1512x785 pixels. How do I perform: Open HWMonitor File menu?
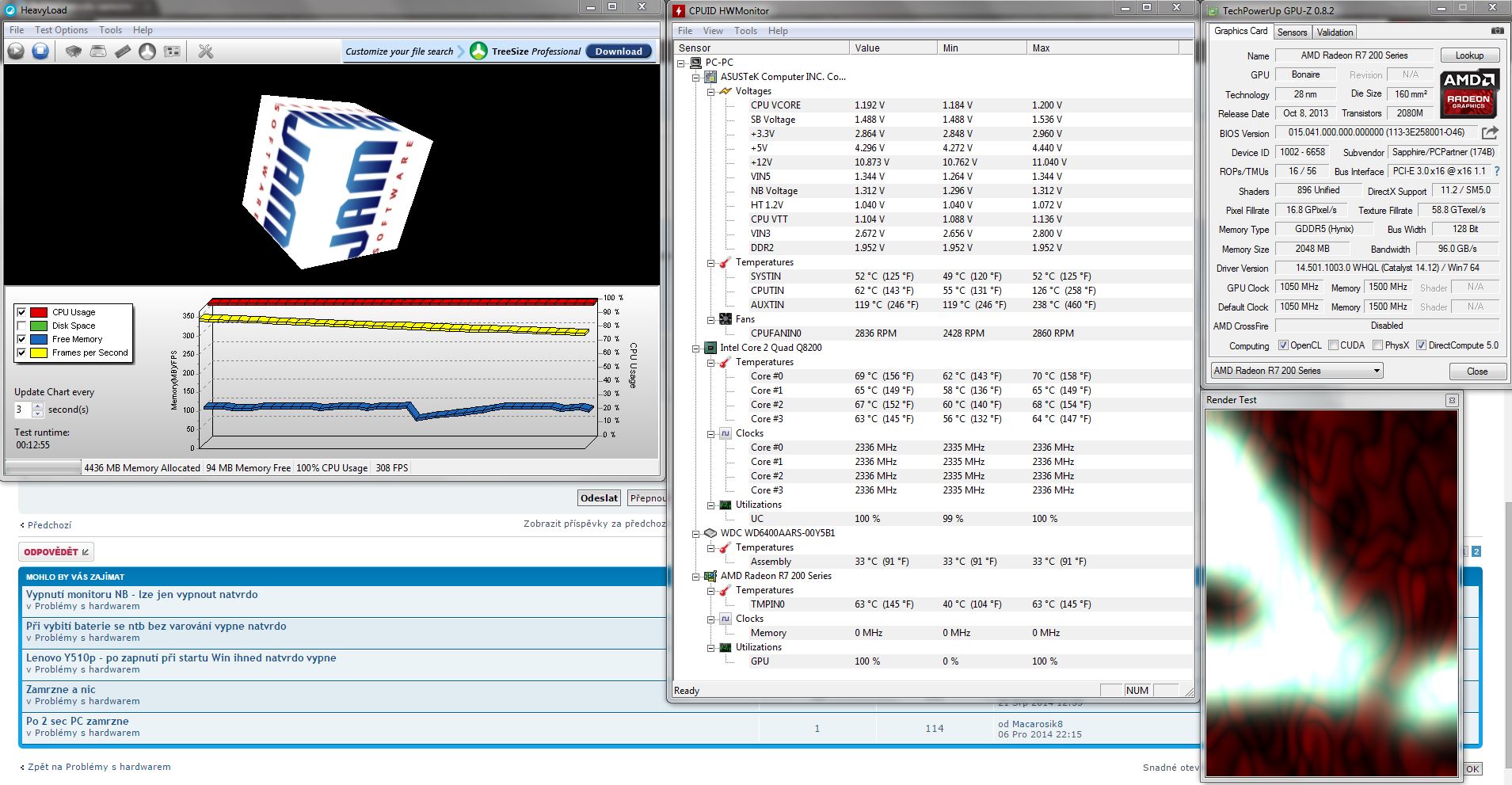click(685, 31)
